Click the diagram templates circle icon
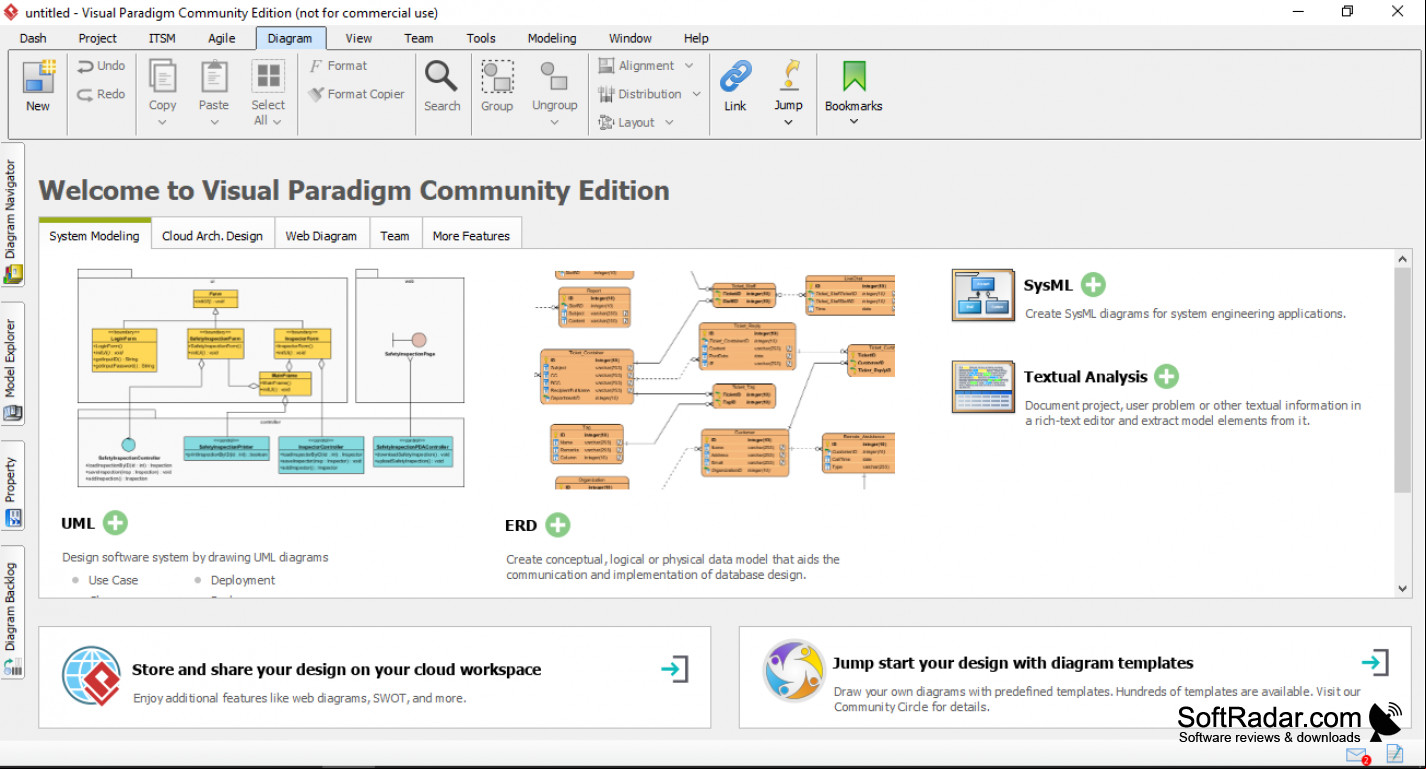 click(x=793, y=671)
